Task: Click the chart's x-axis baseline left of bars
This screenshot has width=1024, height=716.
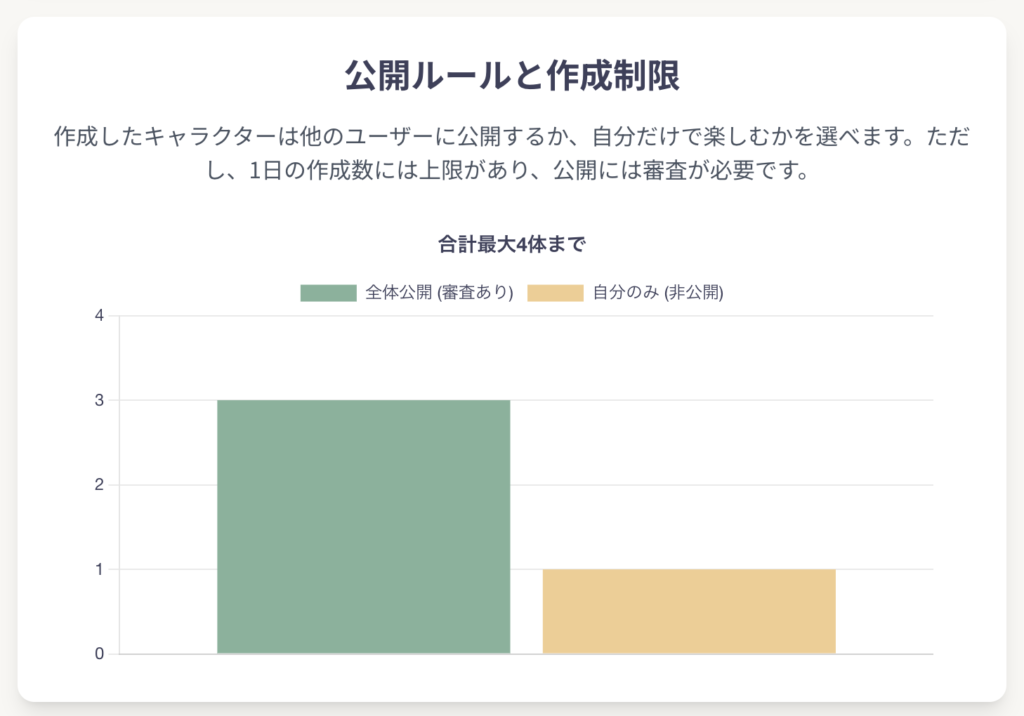Action: 168,653
